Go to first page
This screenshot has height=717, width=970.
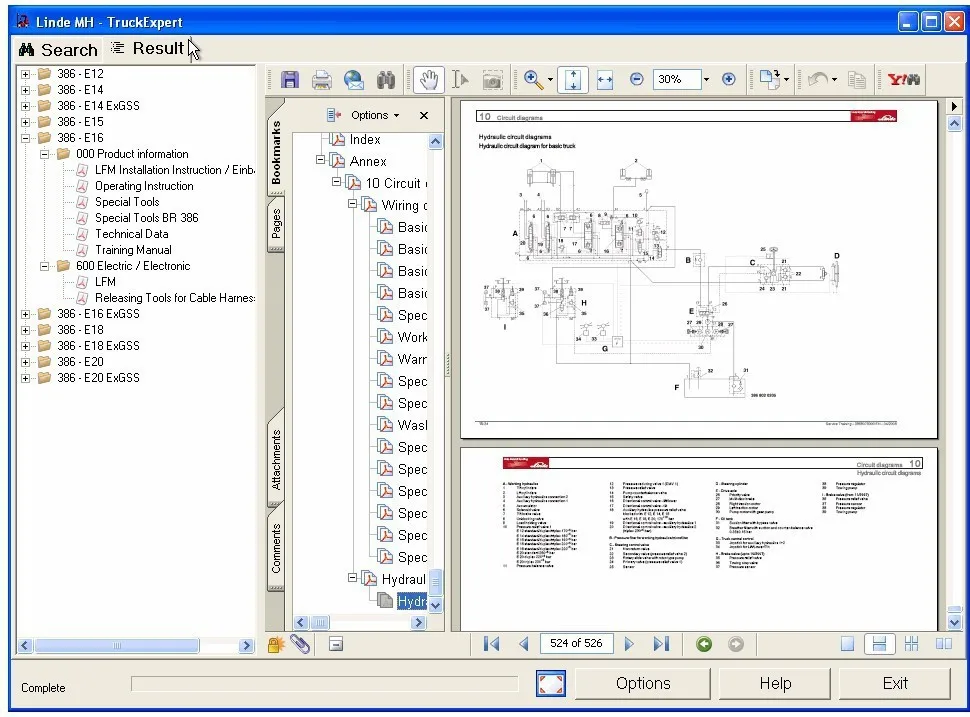[x=491, y=644]
